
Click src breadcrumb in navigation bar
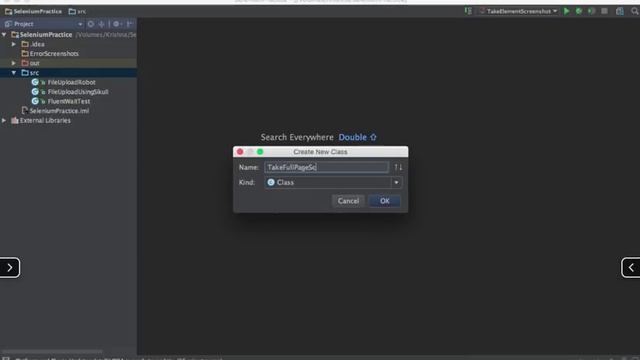[x=78, y=11]
